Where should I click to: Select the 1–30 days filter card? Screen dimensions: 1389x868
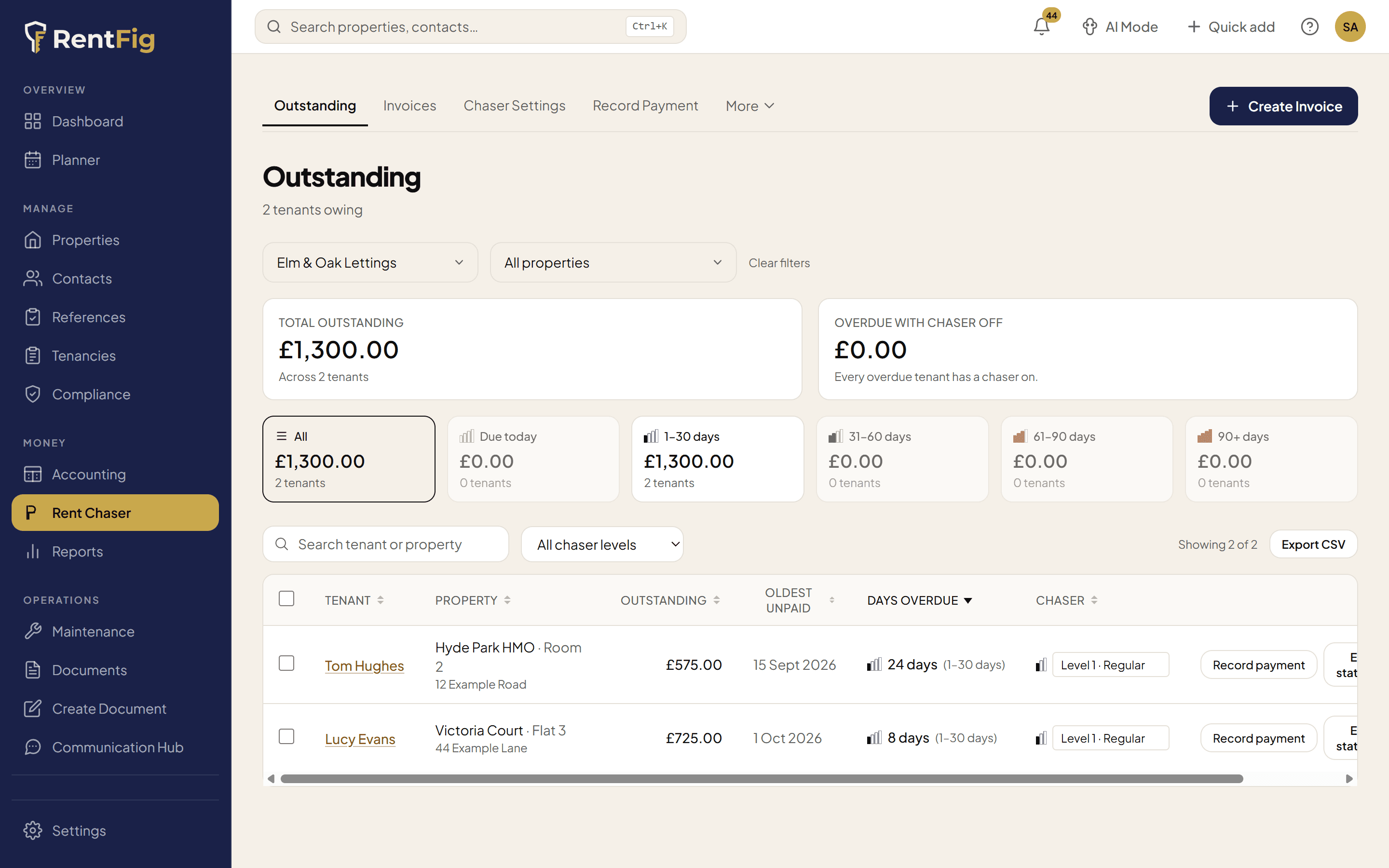(x=718, y=459)
